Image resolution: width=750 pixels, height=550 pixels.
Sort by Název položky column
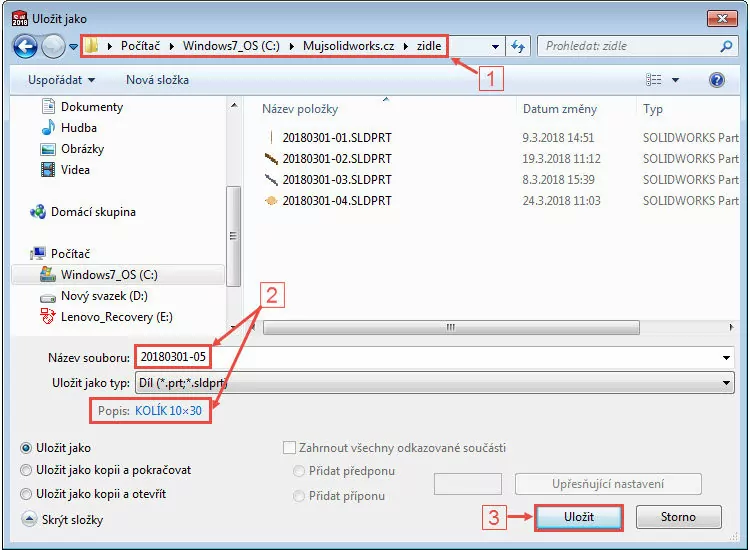pyautogui.click(x=300, y=109)
